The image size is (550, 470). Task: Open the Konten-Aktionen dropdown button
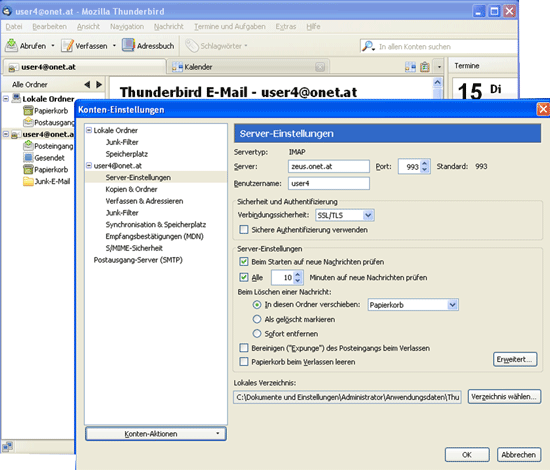(x=156, y=434)
